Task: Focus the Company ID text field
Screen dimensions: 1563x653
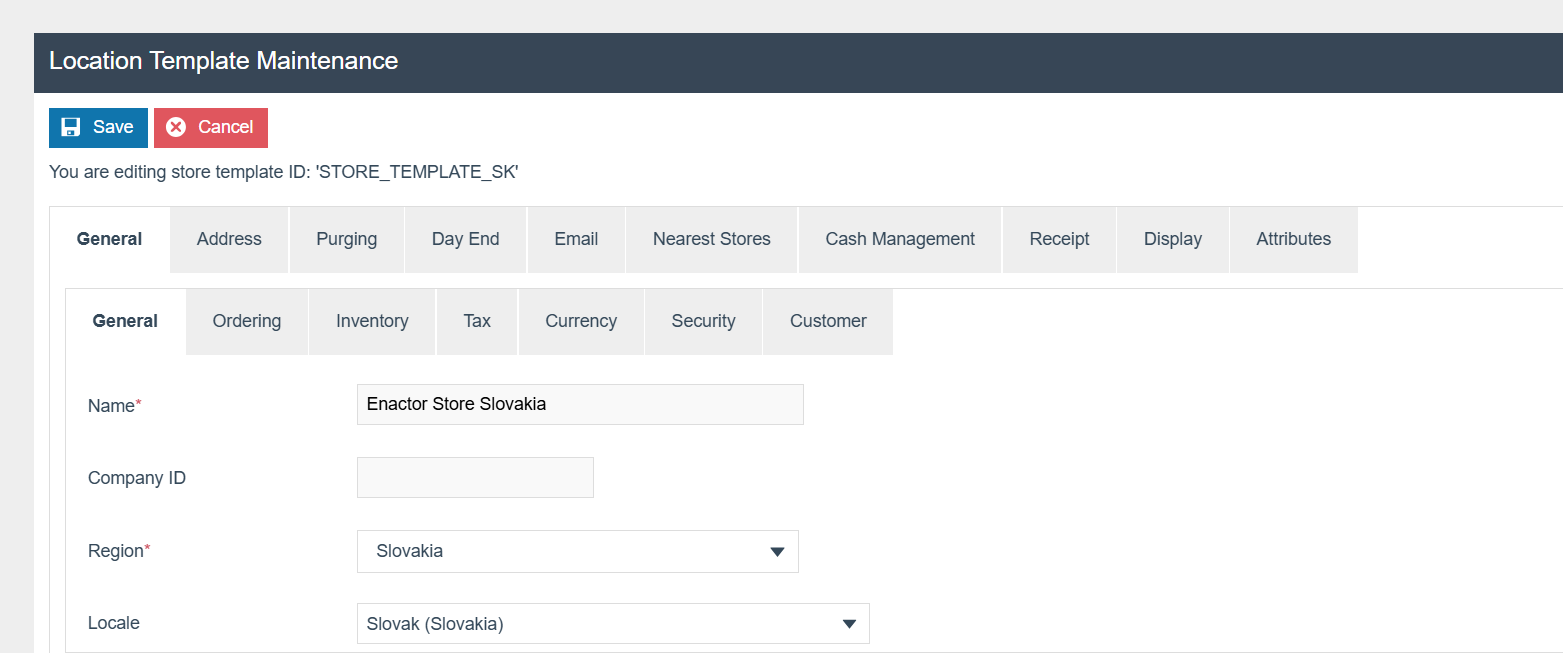Action: [475, 478]
